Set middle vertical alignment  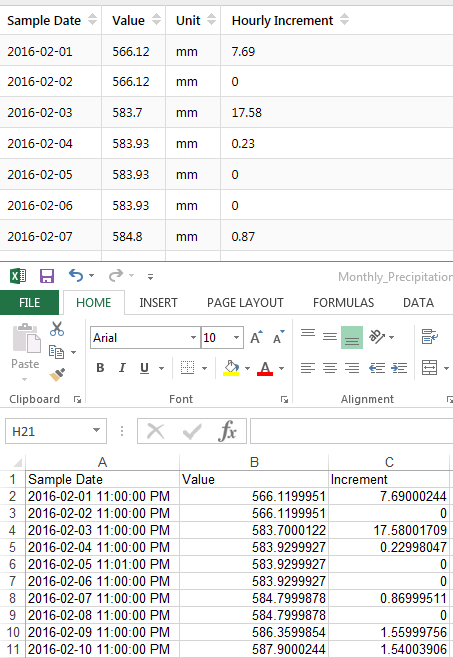click(330, 337)
